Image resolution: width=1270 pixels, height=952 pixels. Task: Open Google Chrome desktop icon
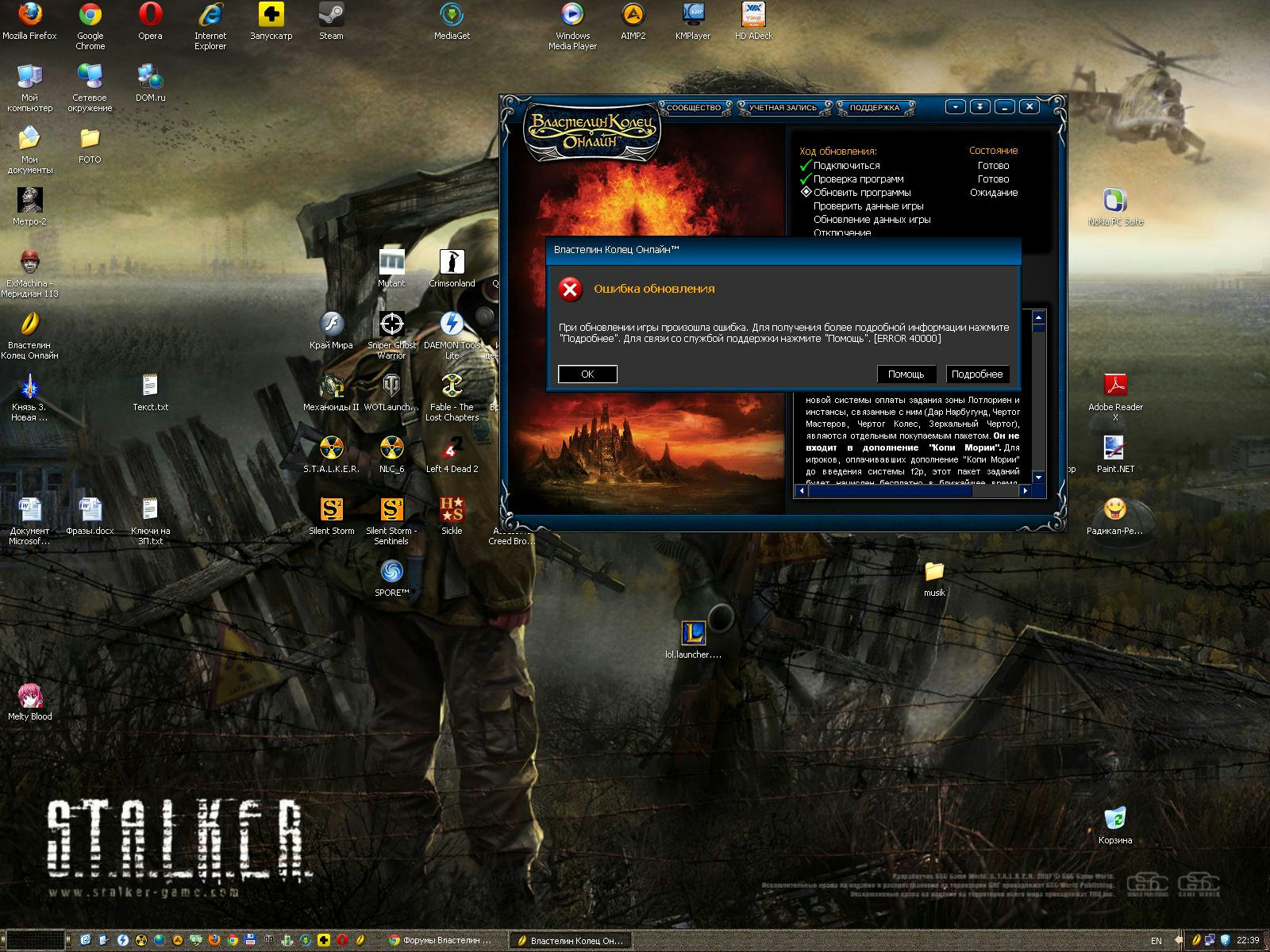(90, 25)
